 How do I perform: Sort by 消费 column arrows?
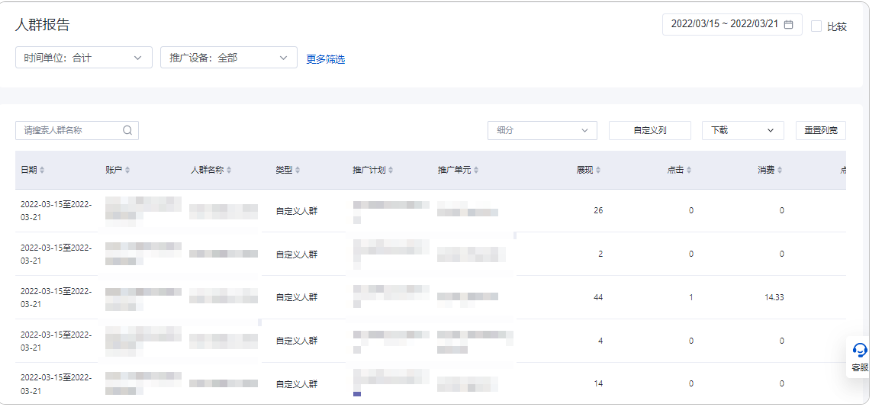point(779,170)
